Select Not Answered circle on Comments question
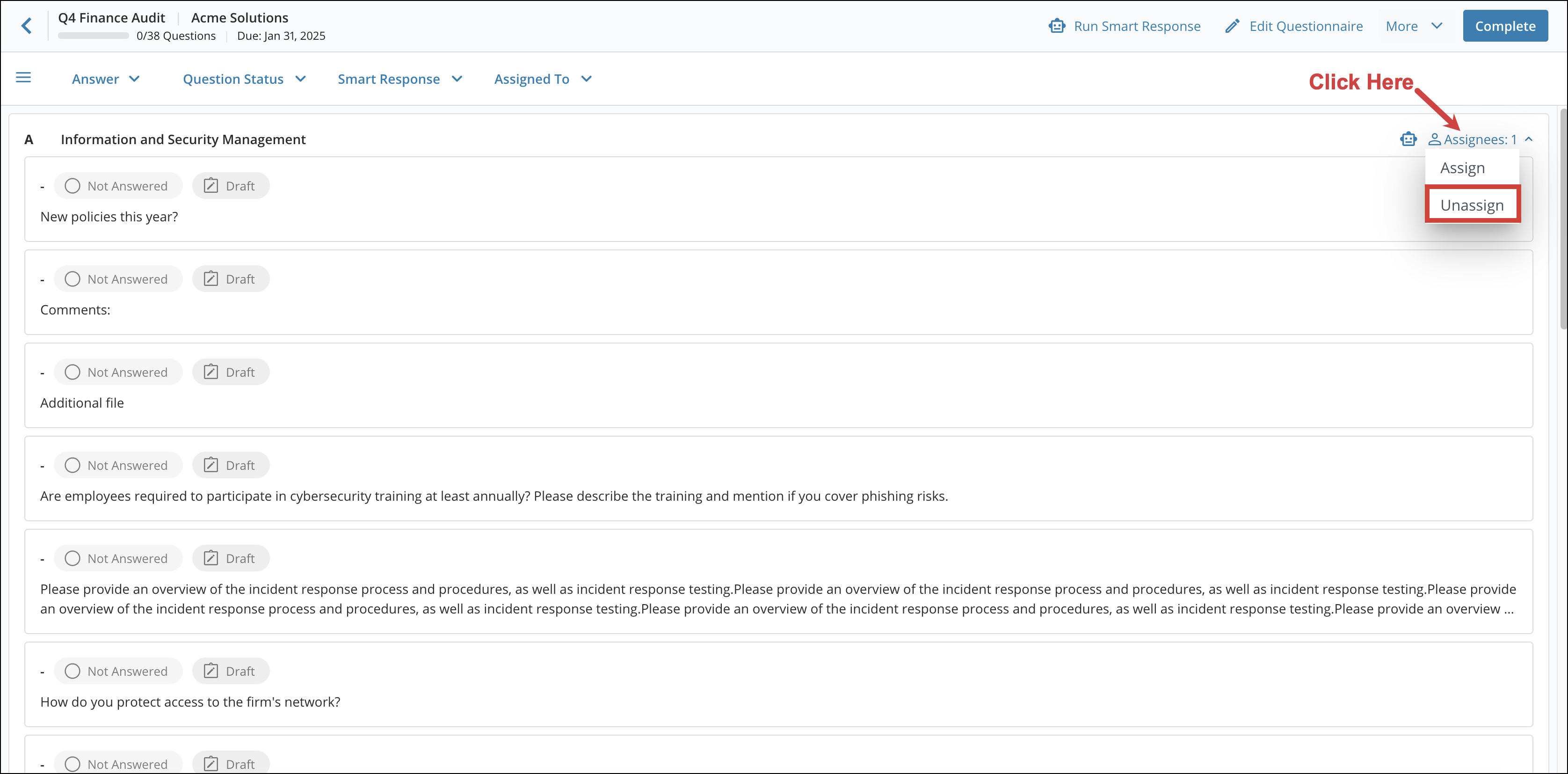The image size is (1568, 774). point(73,279)
